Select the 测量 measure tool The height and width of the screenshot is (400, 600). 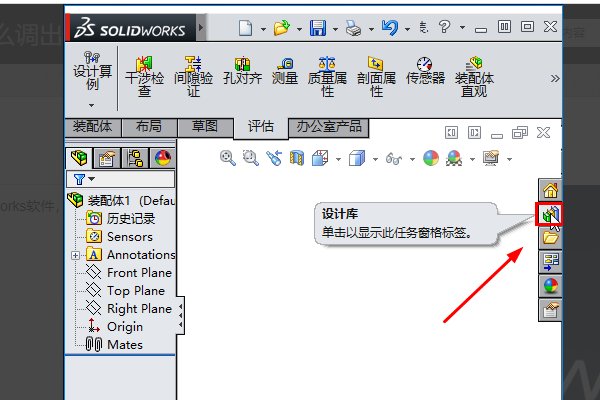point(285,70)
